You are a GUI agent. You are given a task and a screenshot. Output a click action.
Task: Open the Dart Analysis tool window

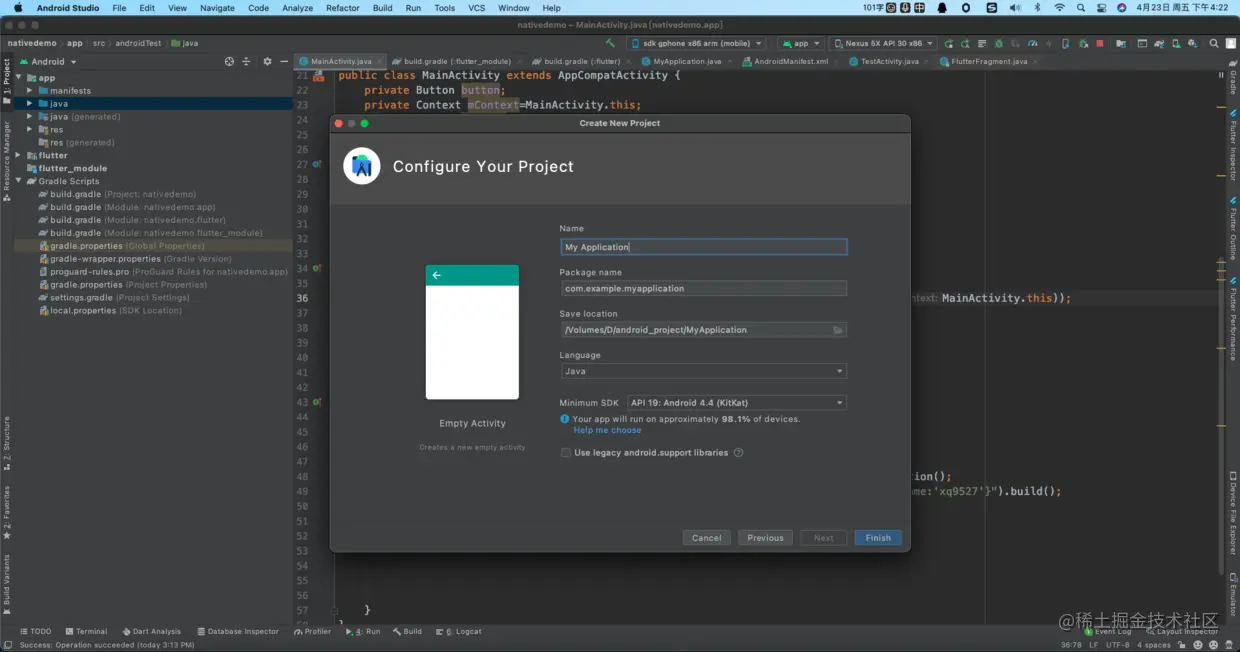click(151, 632)
